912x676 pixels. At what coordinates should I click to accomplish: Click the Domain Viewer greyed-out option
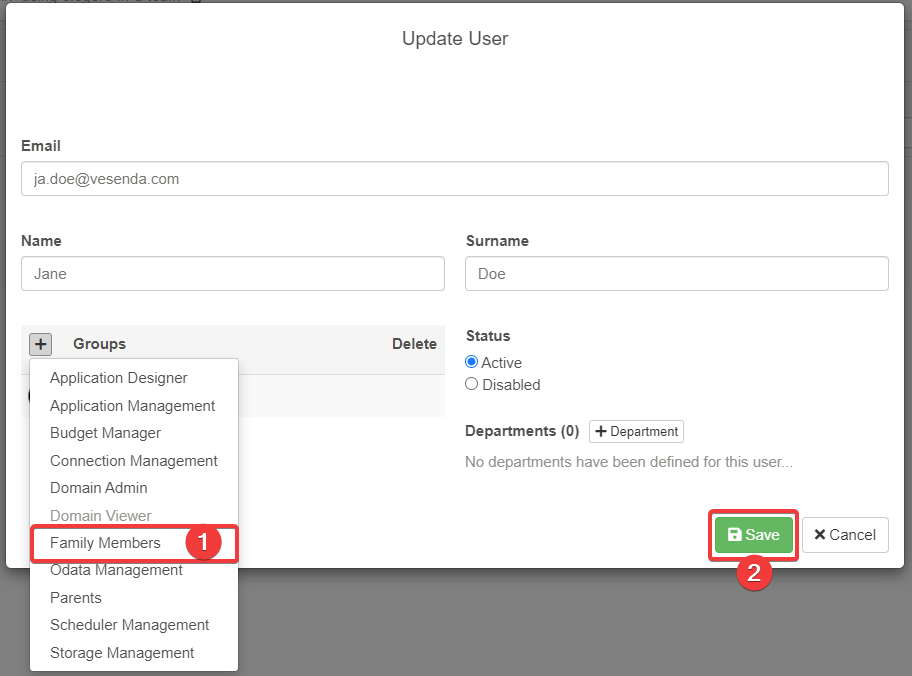[x=100, y=516]
